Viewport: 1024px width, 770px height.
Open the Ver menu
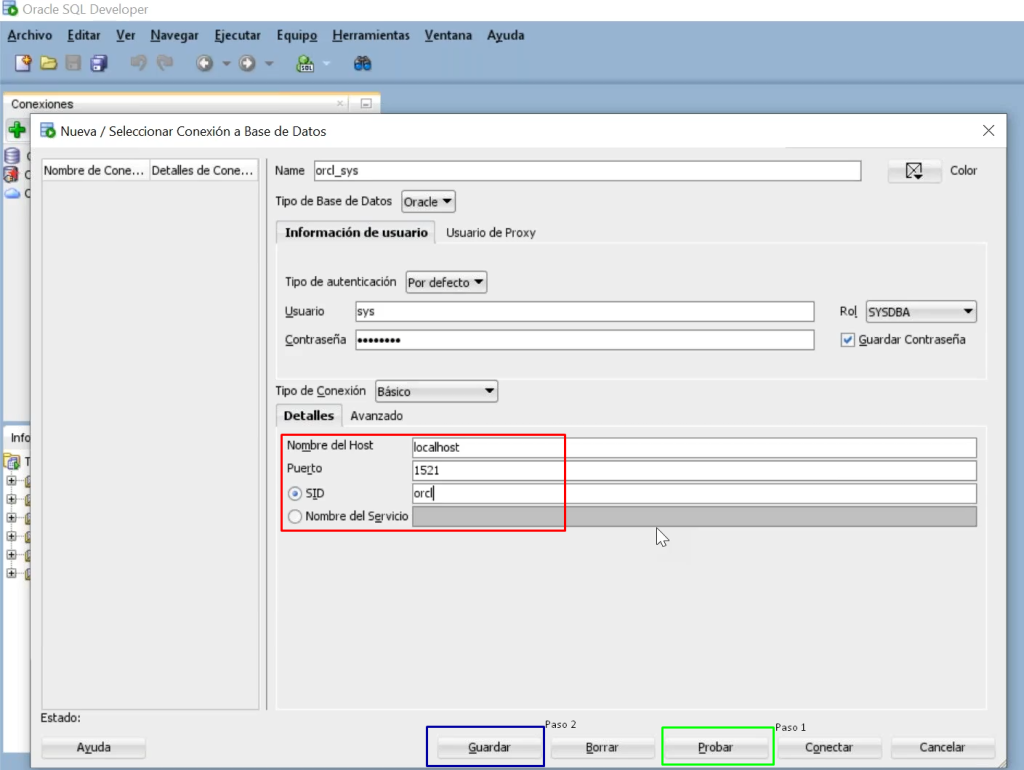[x=125, y=35]
